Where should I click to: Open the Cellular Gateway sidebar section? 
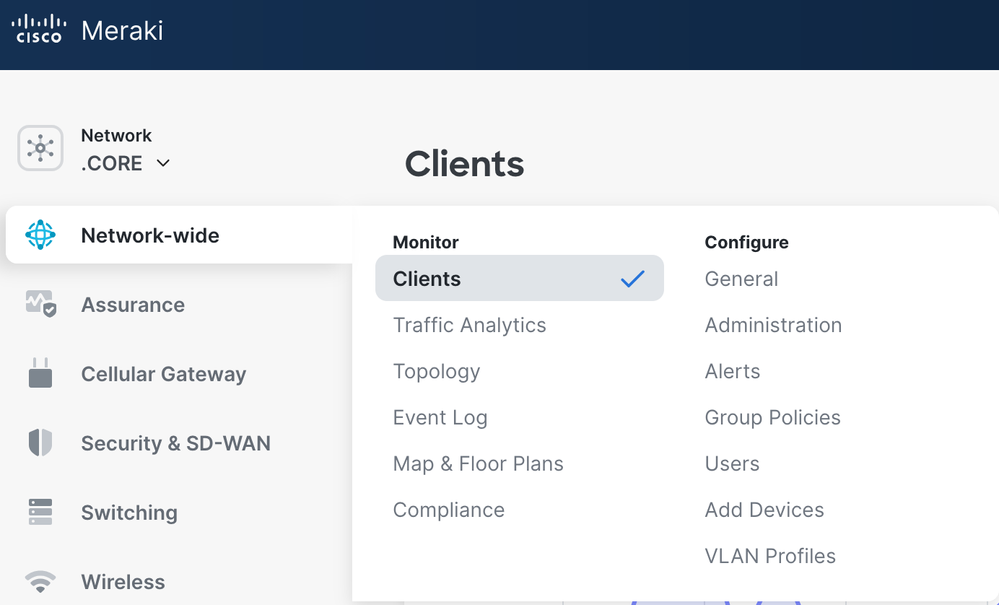163,374
